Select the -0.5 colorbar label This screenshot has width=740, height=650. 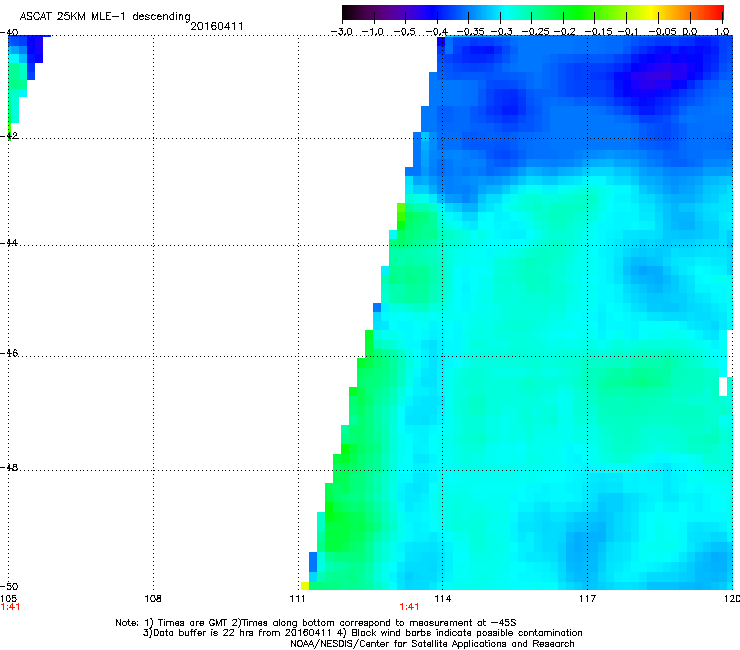405,32
